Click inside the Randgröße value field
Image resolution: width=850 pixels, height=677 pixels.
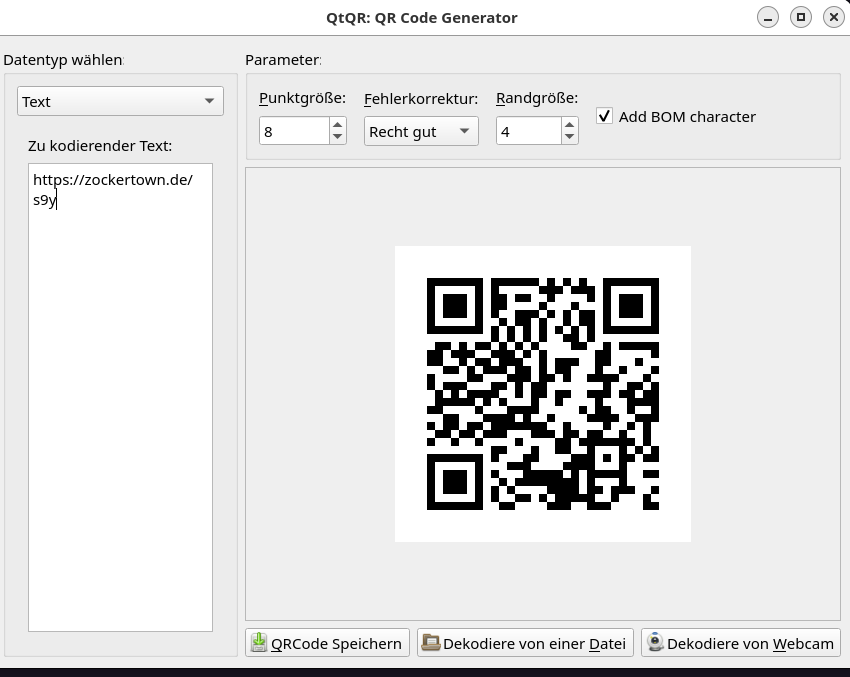[x=529, y=131]
